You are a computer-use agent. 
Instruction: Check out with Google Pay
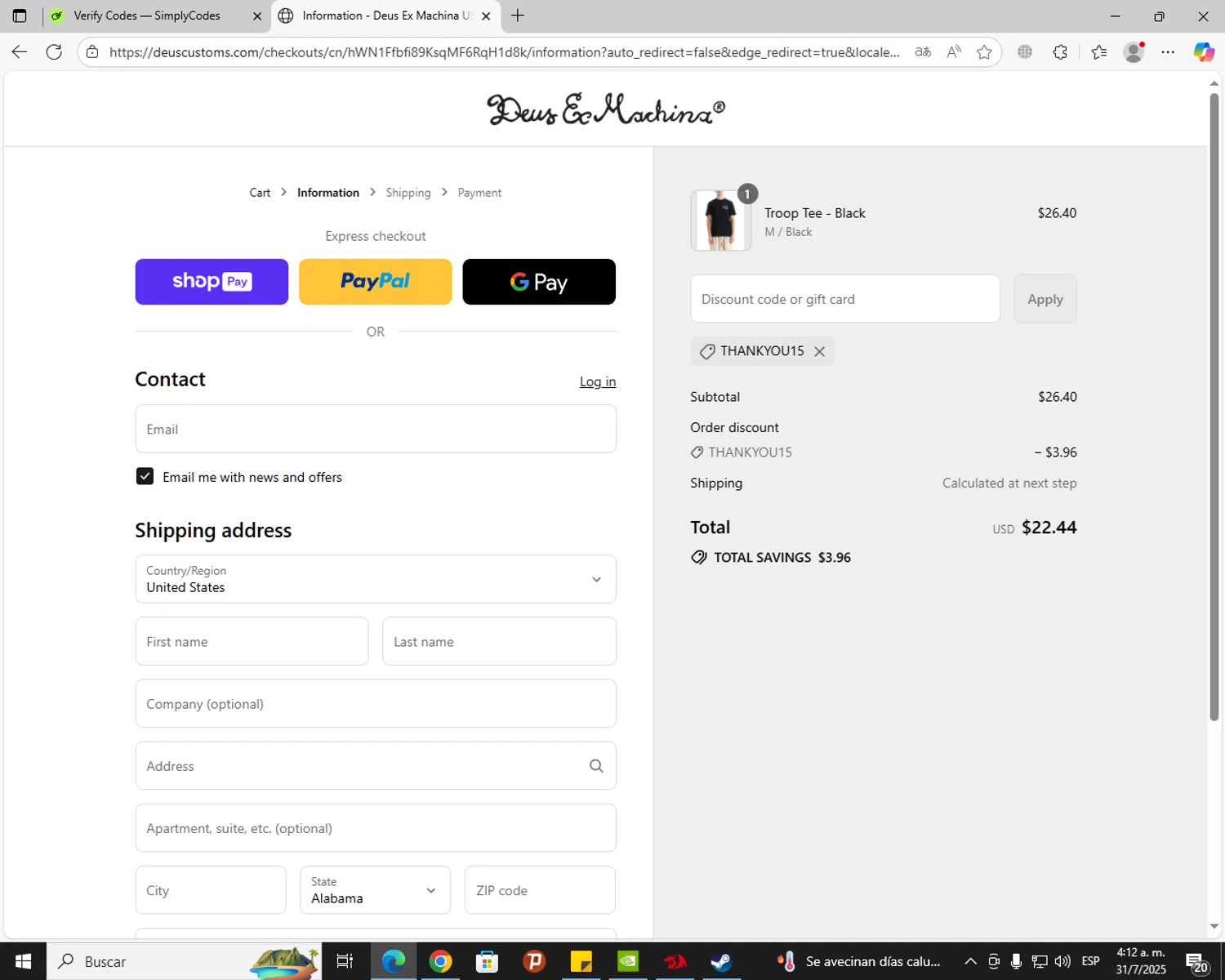(x=539, y=282)
